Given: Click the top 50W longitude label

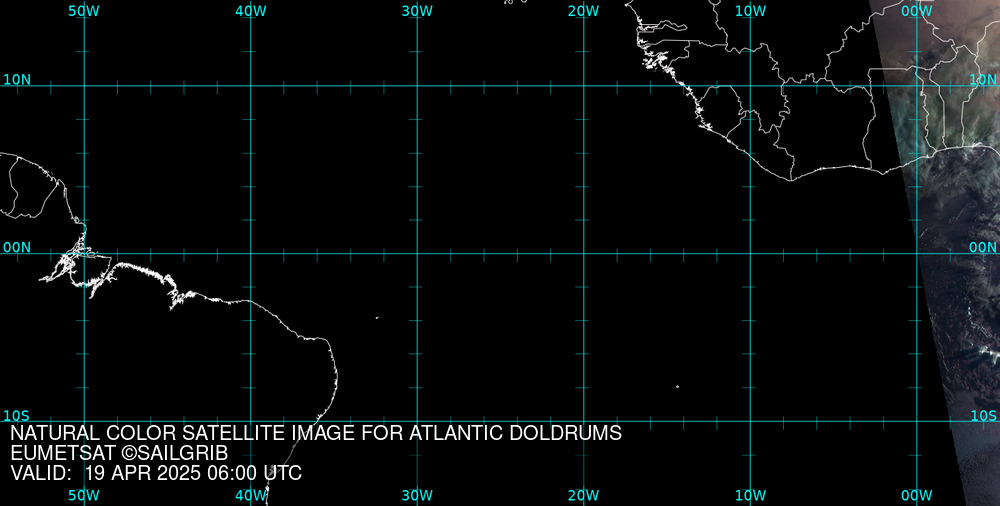Looking at the screenshot, I should point(84,11).
